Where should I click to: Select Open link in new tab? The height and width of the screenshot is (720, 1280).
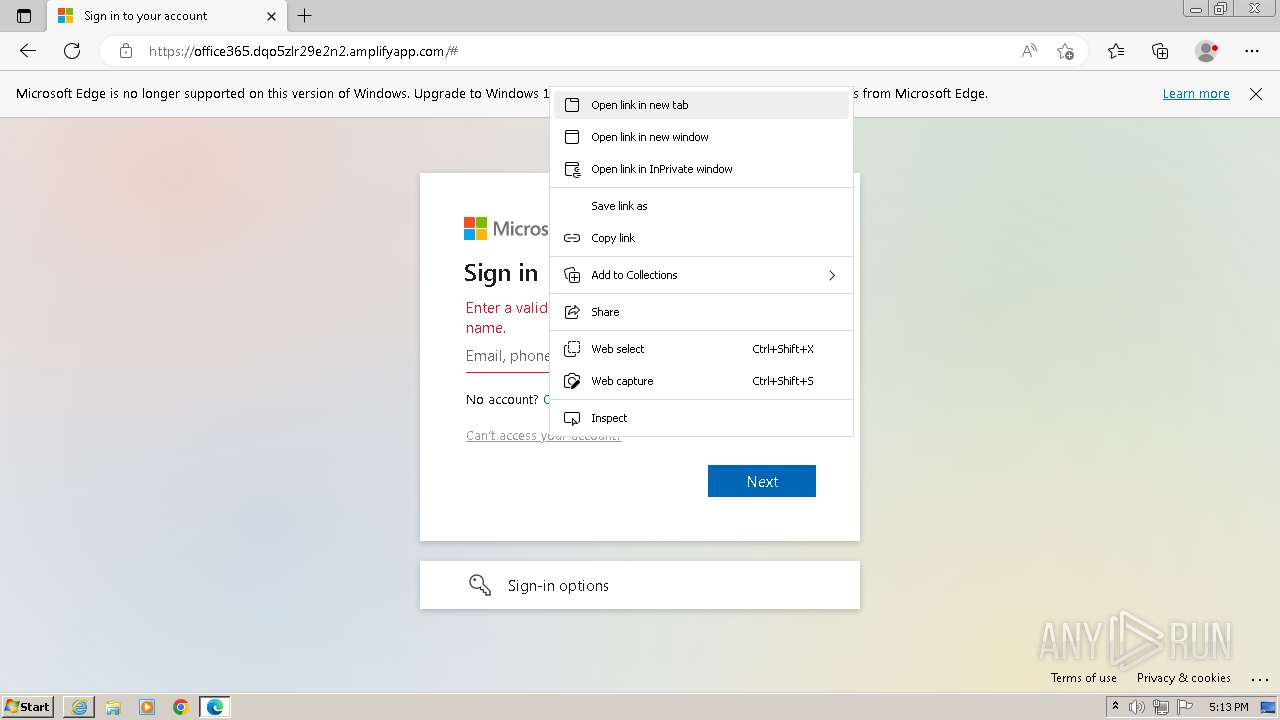point(701,105)
